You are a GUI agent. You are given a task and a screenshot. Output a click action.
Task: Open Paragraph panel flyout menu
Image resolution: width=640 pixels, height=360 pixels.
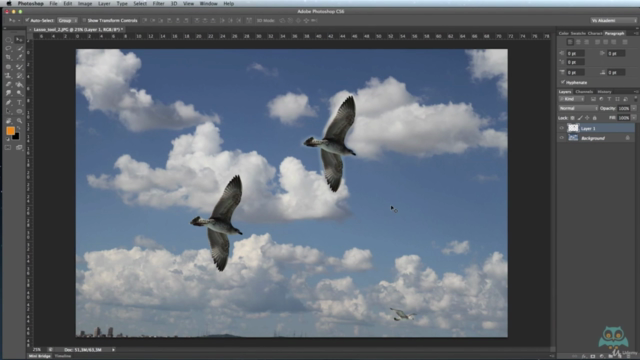tap(636, 33)
